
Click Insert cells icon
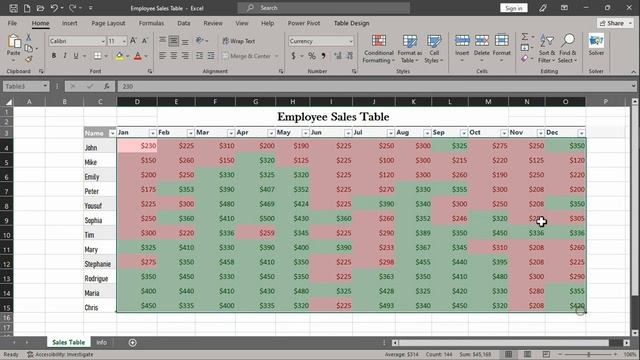(x=462, y=41)
